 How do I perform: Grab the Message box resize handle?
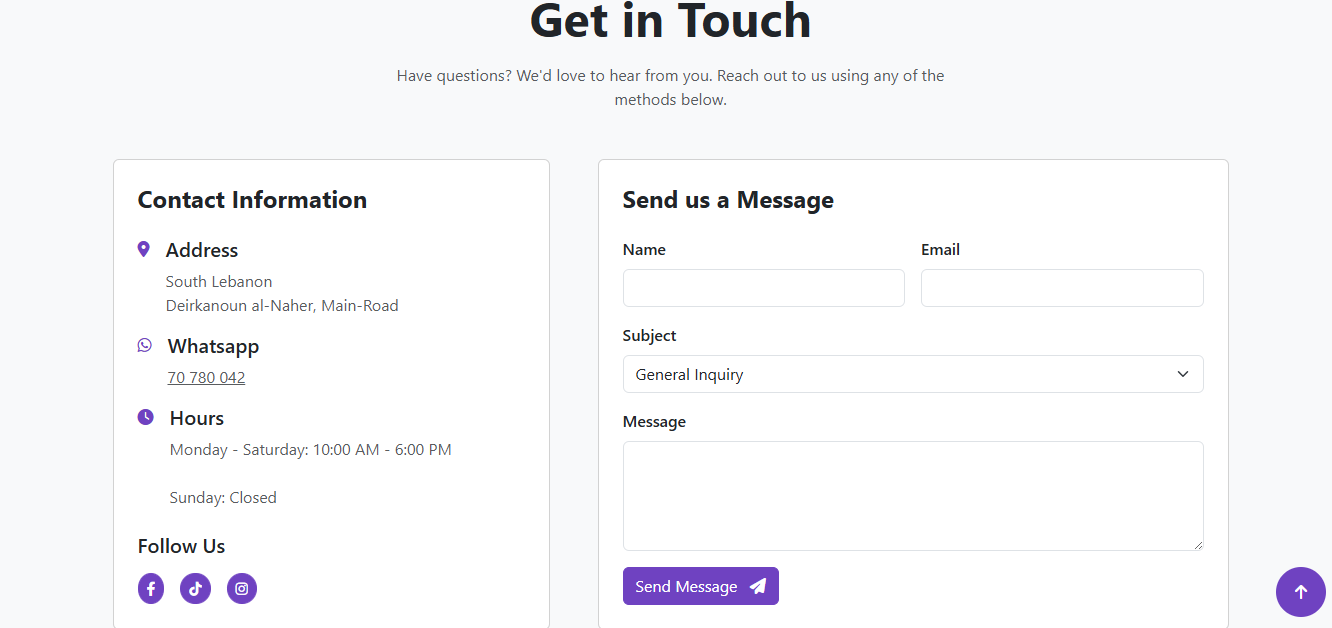pyautogui.click(x=1197, y=544)
